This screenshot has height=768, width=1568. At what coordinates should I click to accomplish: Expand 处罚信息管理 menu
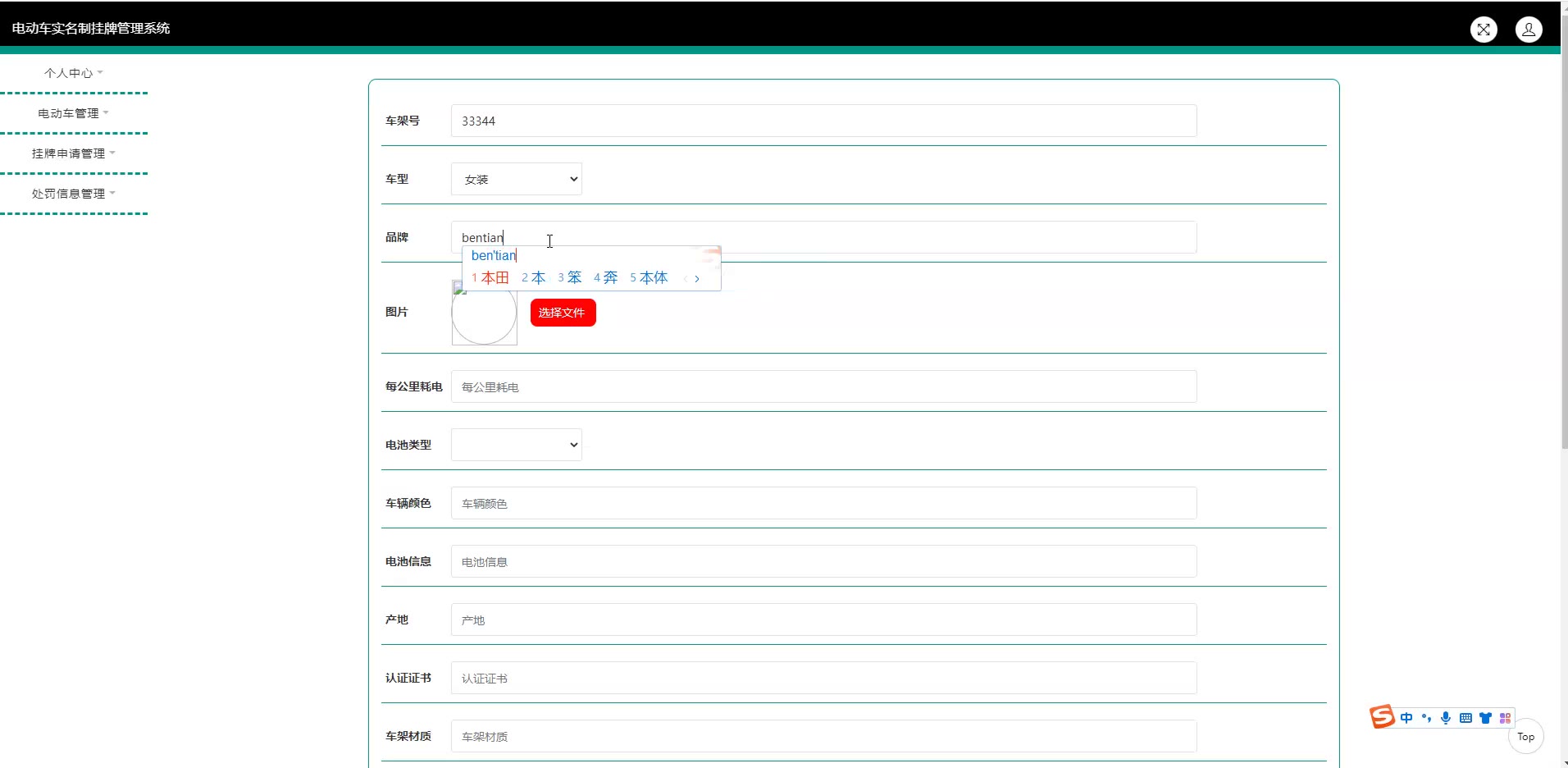coord(74,194)
